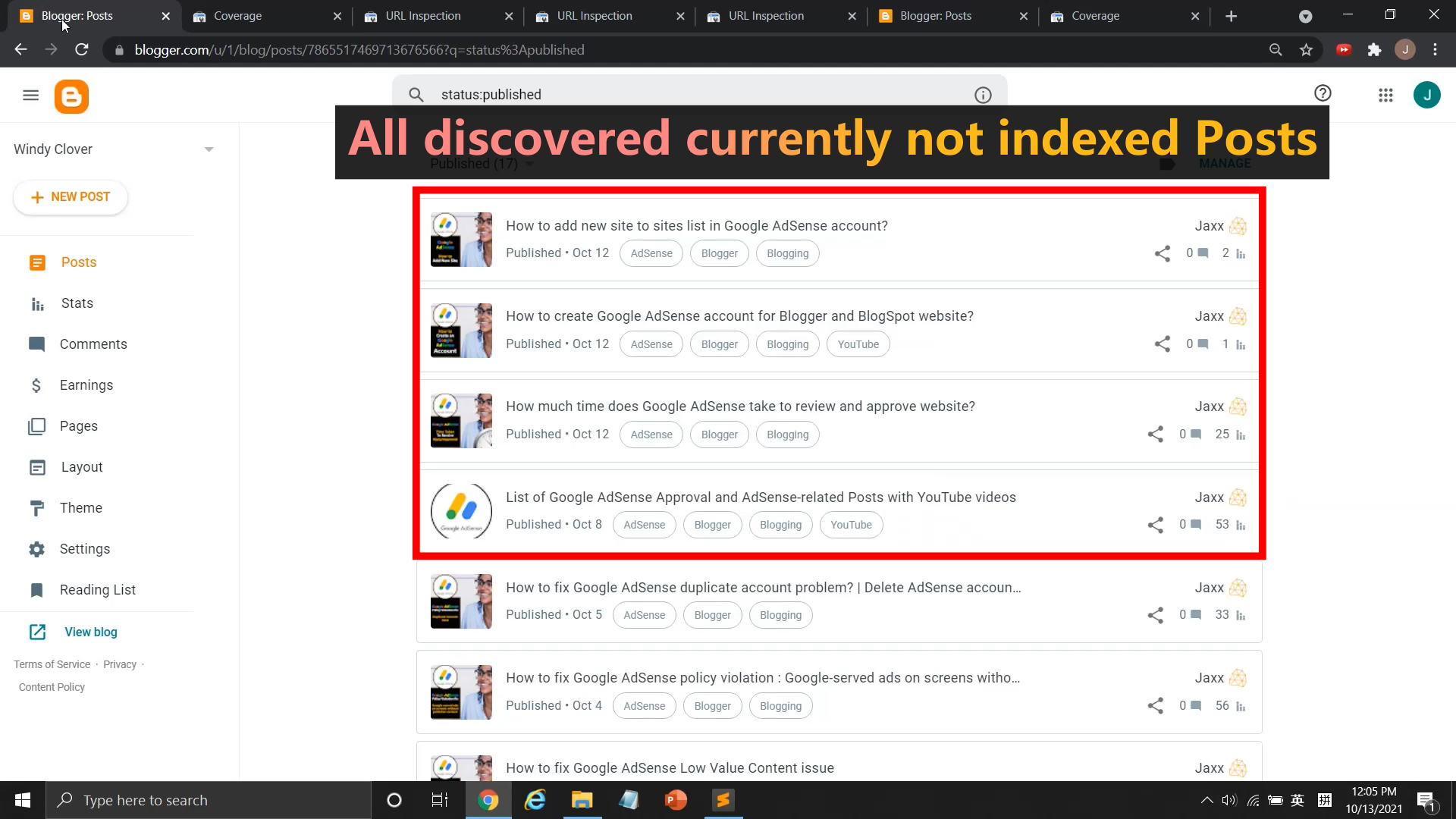Navigate to Theme settings
The image size is (1456, 819).
pyautogui.click(x=80, y=508)
